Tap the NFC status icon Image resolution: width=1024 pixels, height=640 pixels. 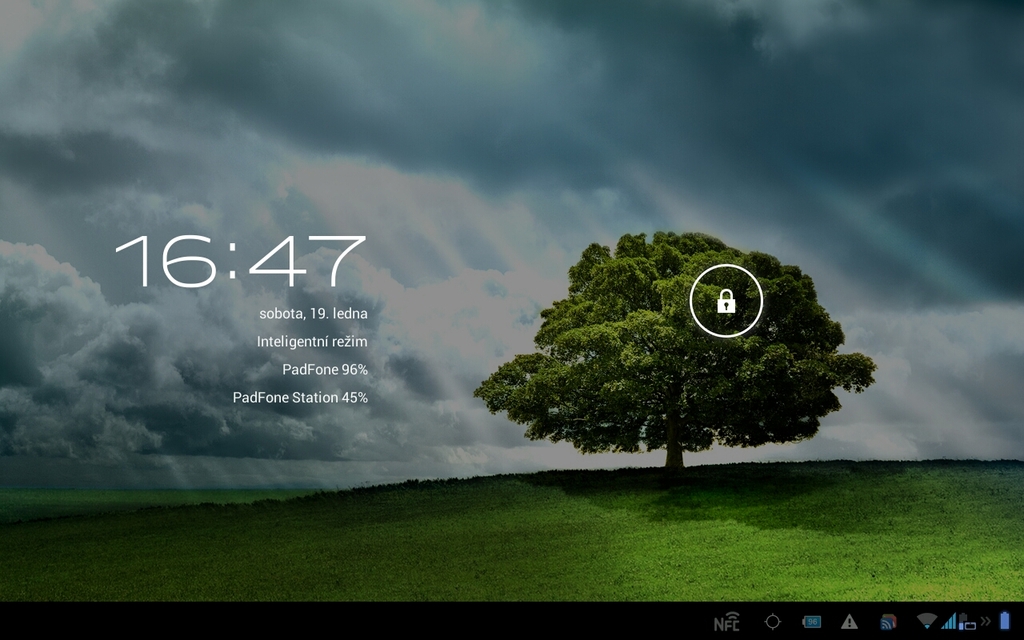pyautogui.click(x=727, y=622)
